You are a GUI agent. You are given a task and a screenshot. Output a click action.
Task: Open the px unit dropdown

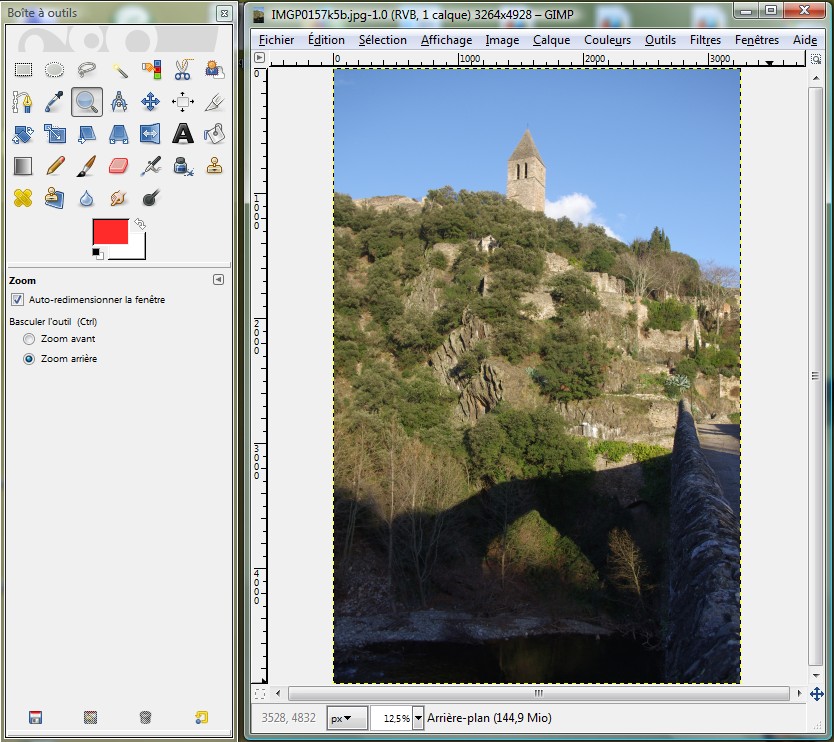coord(347,718)
